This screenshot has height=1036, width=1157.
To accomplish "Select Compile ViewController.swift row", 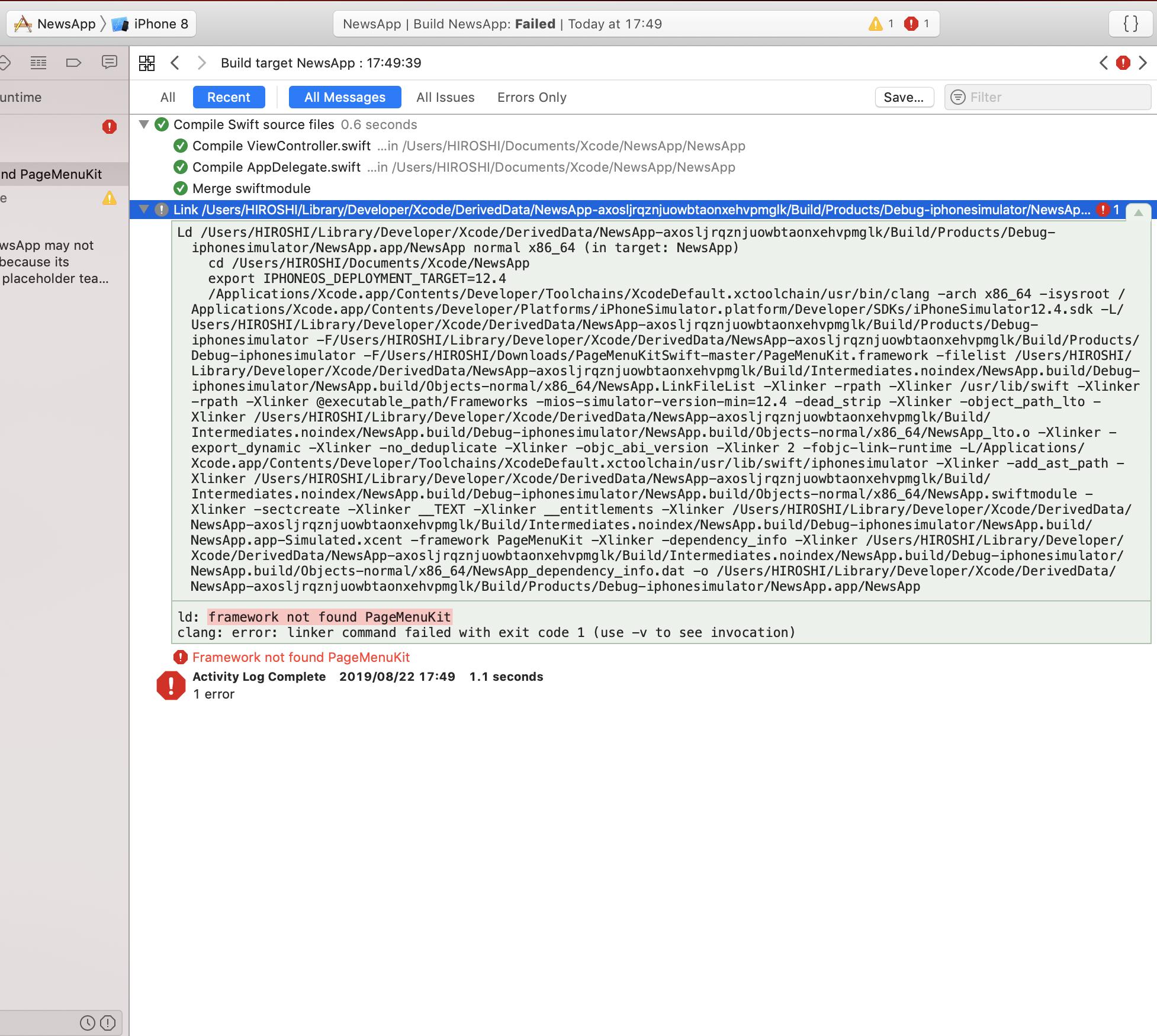I will pos(642,146).
